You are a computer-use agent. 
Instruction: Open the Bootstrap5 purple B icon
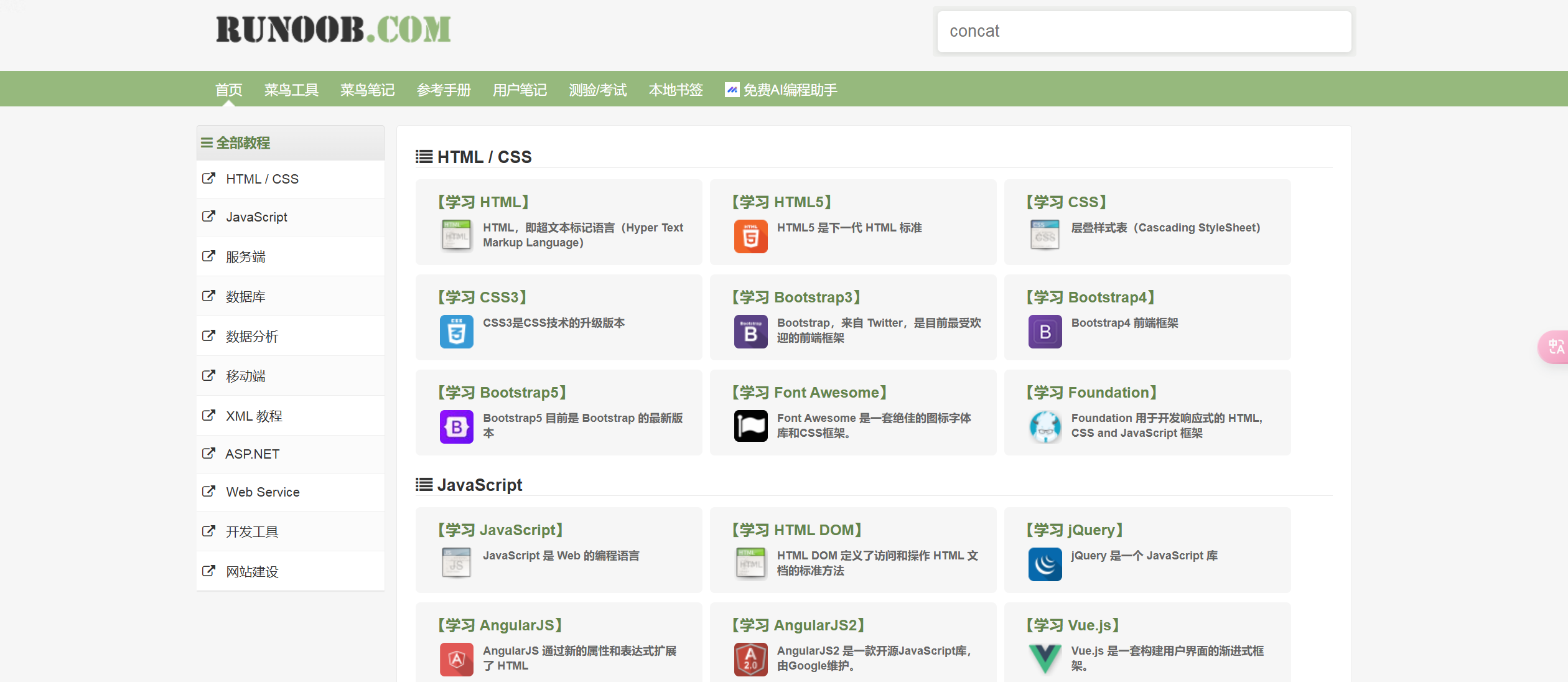point(456,427)
